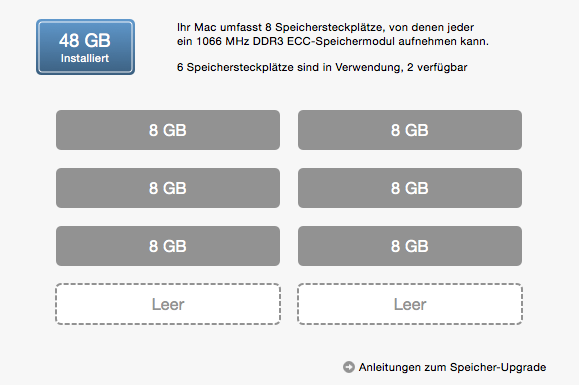Select the 8 GB slot in second row, left column
The image size is (579, 385).
click(168, 188)
